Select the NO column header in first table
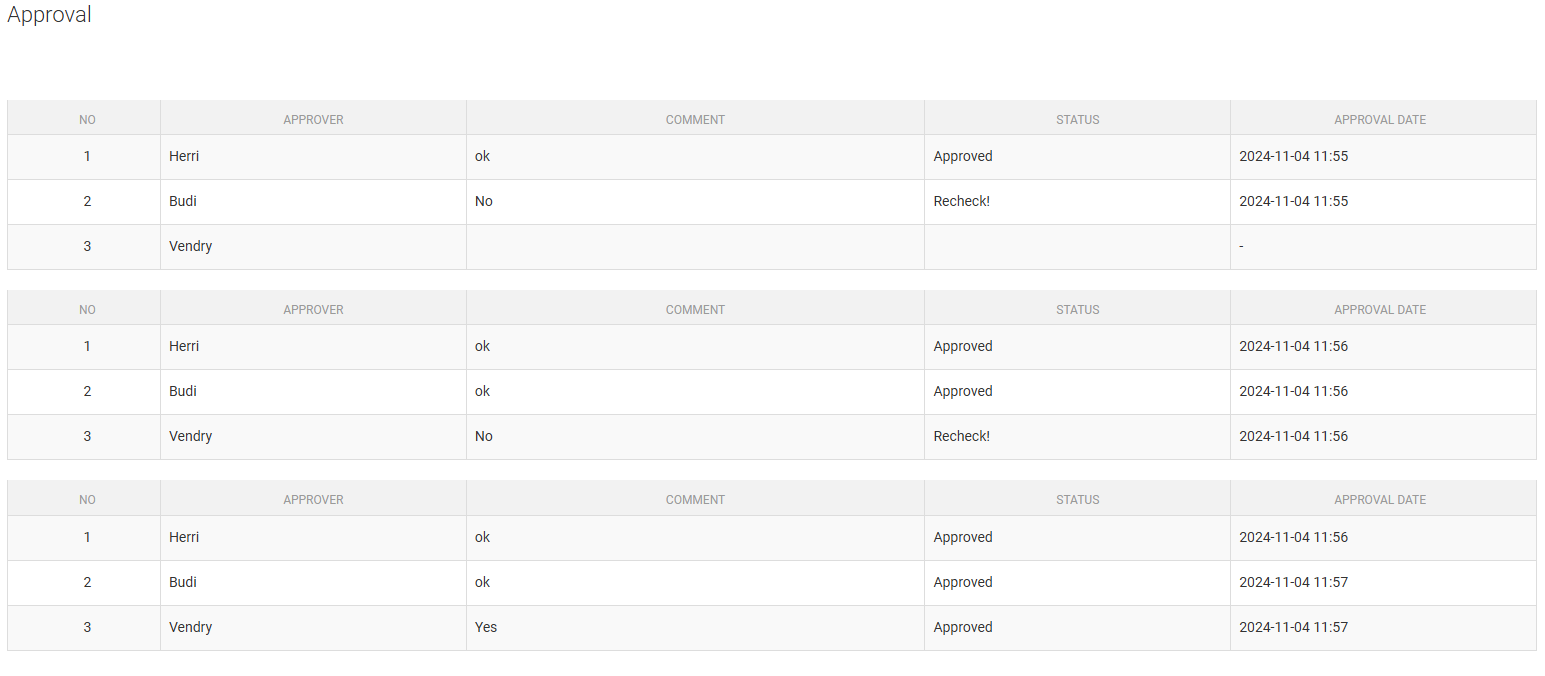The width and height of the screenshot is (1545, 676). [87, 120]
